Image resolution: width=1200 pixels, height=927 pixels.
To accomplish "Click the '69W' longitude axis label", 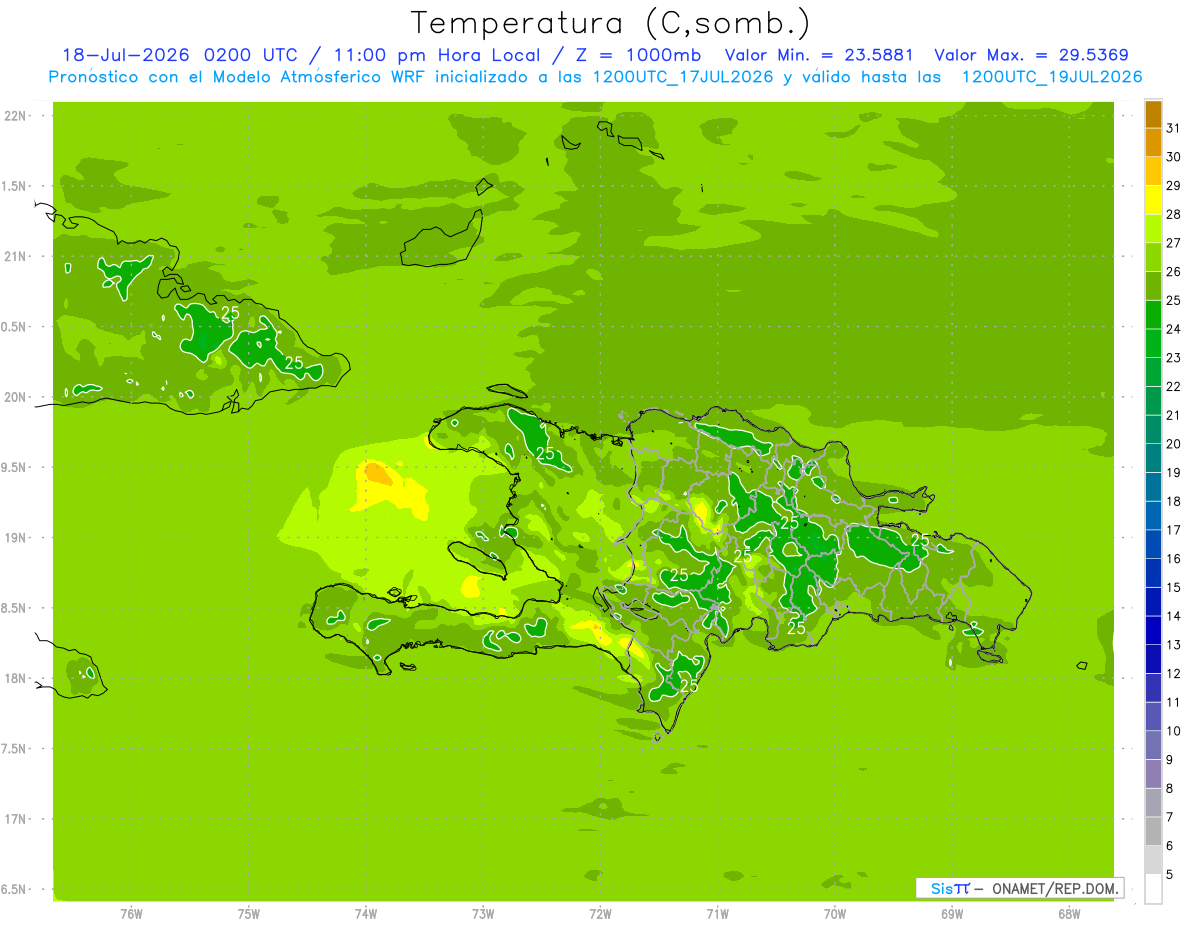I will [952, 914].
